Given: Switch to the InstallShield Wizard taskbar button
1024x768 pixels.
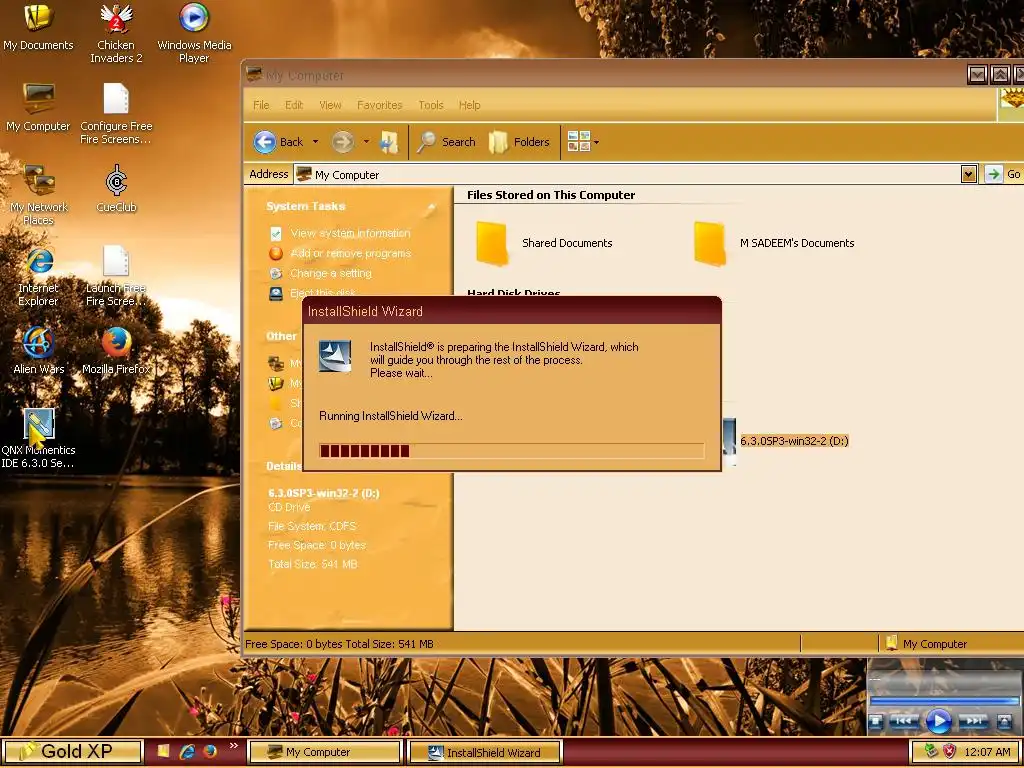Looking at the screenshot, I should [485, 752].
